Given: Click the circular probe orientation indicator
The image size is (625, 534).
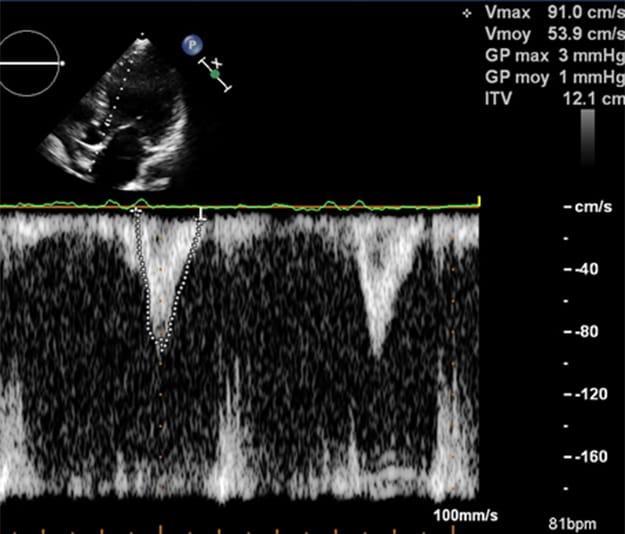Looking at the screenshot, I should (x=31, y=63).
